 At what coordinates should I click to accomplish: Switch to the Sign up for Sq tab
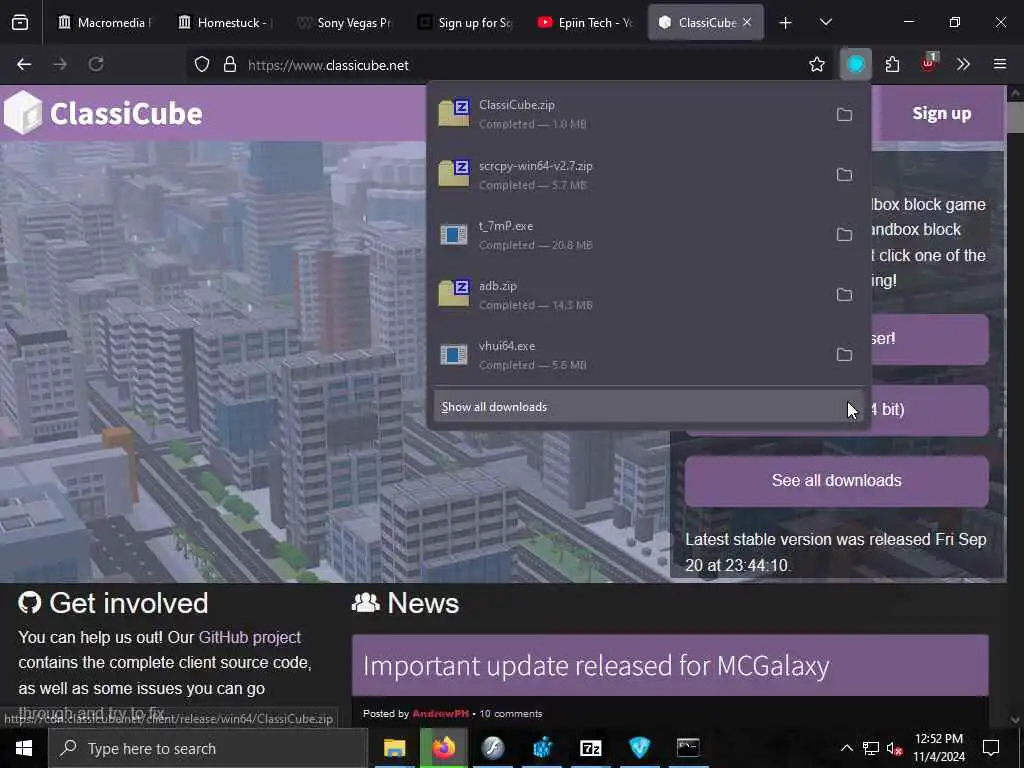coord(464,23)
